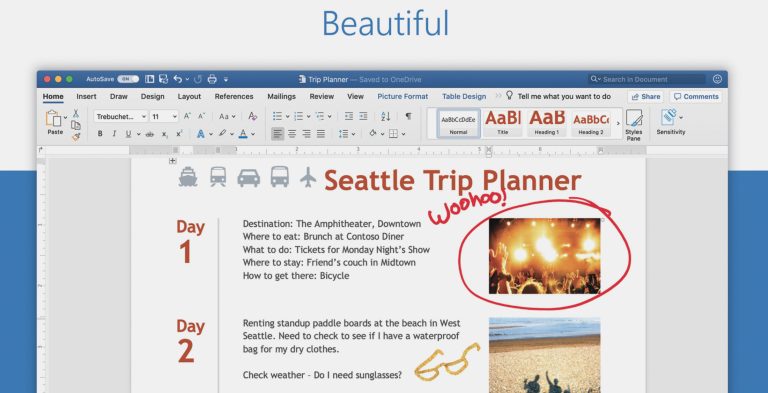Align text to the right

pyautogui.click(x=307, y=134)
